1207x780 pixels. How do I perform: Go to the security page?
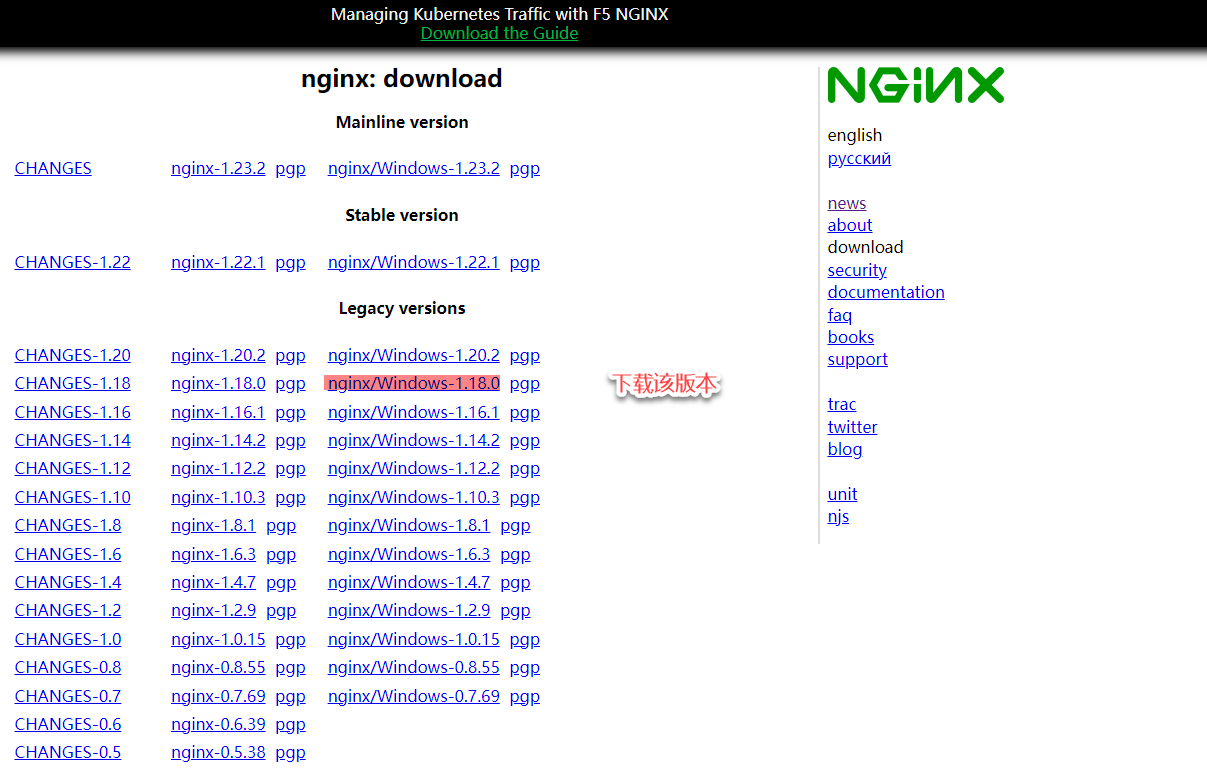coord(857,270)
